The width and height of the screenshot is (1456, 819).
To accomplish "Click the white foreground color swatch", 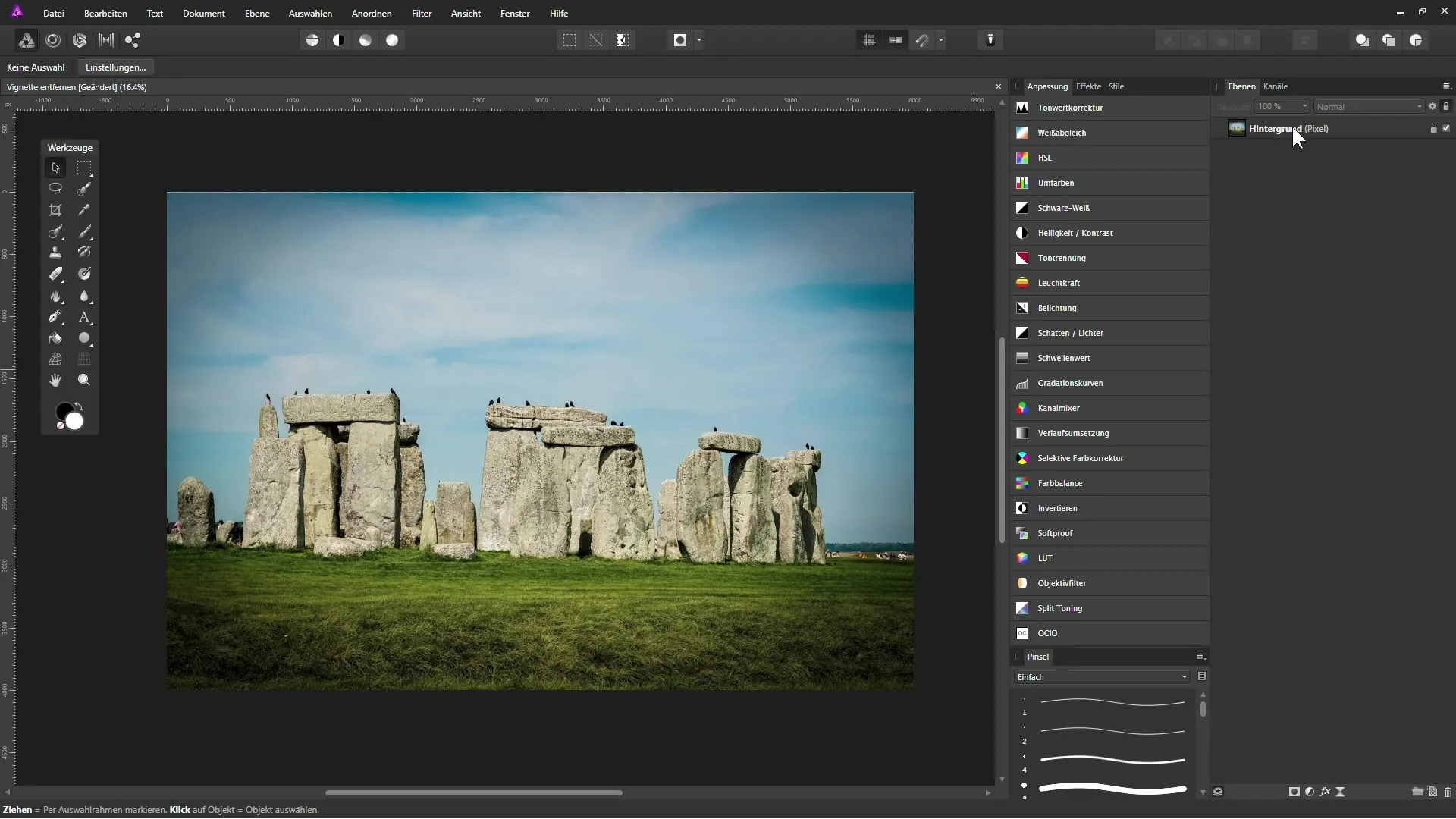I will coord(75,422).
